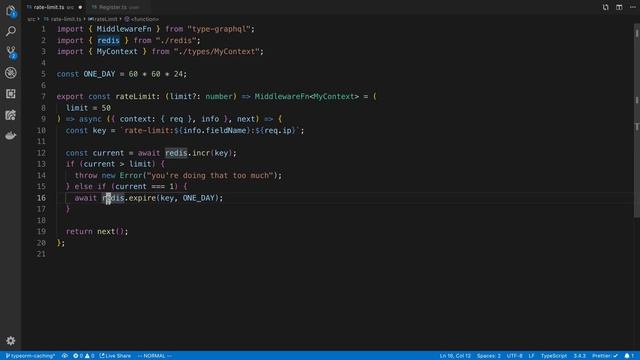Click MyContext in the line 3 import
This screenshot has width=640, height=360.
[117, 51]
